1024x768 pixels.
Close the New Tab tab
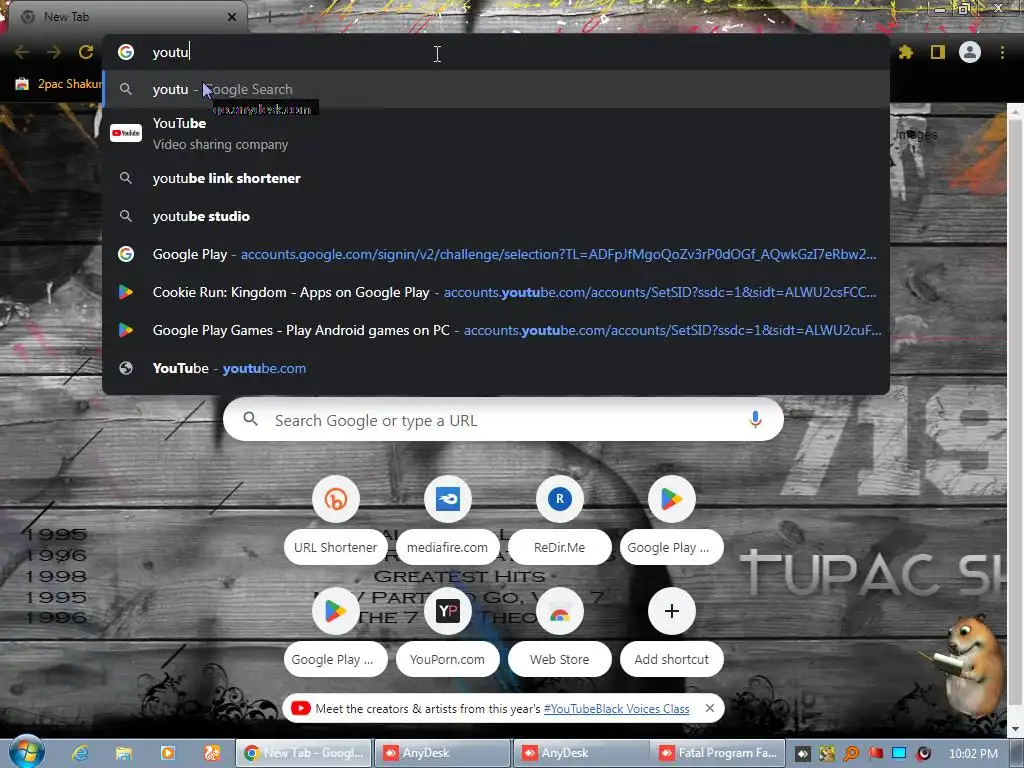(x=231, y=17)
